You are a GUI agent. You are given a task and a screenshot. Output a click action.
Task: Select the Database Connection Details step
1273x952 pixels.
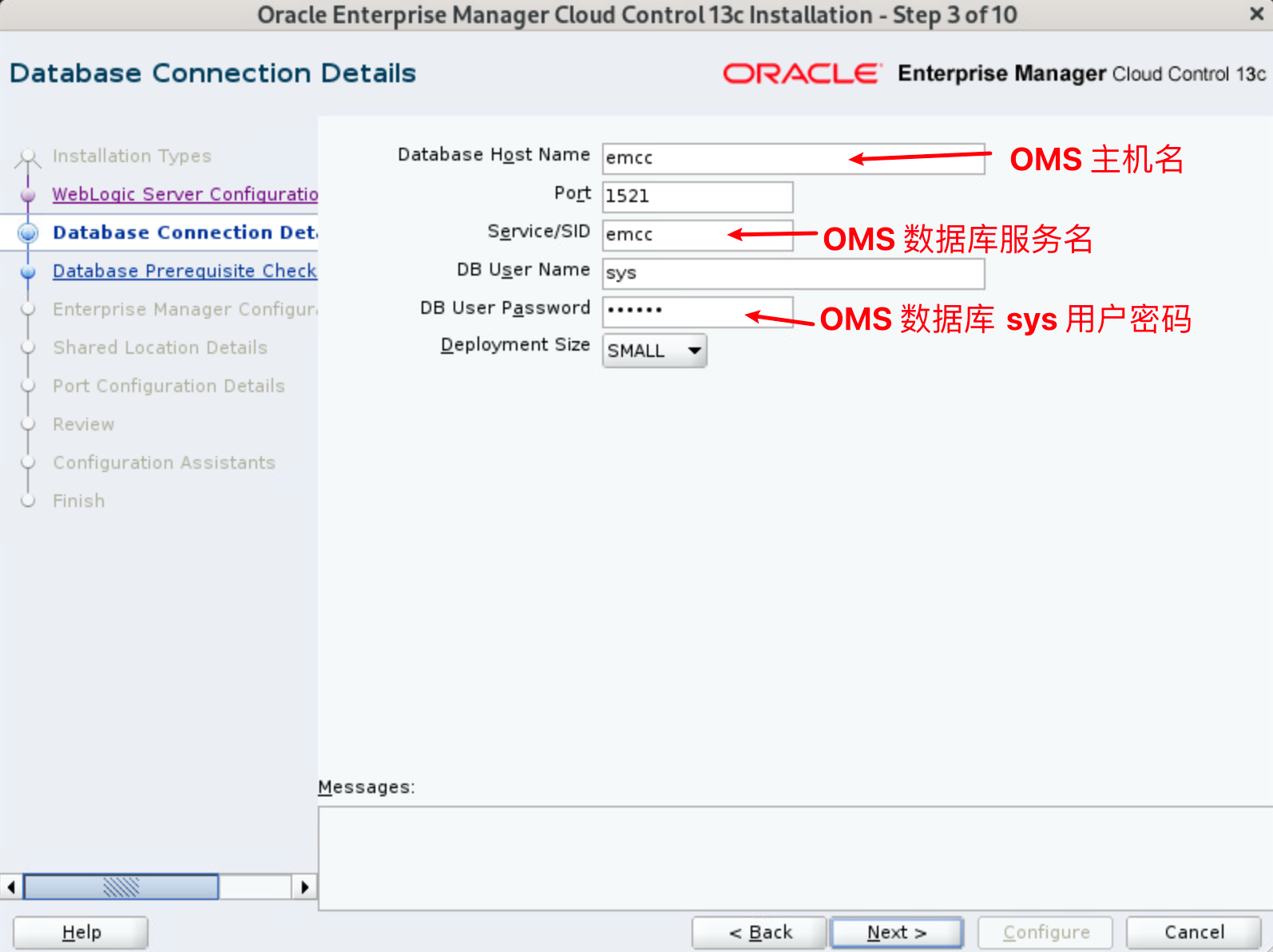point(185,232)
